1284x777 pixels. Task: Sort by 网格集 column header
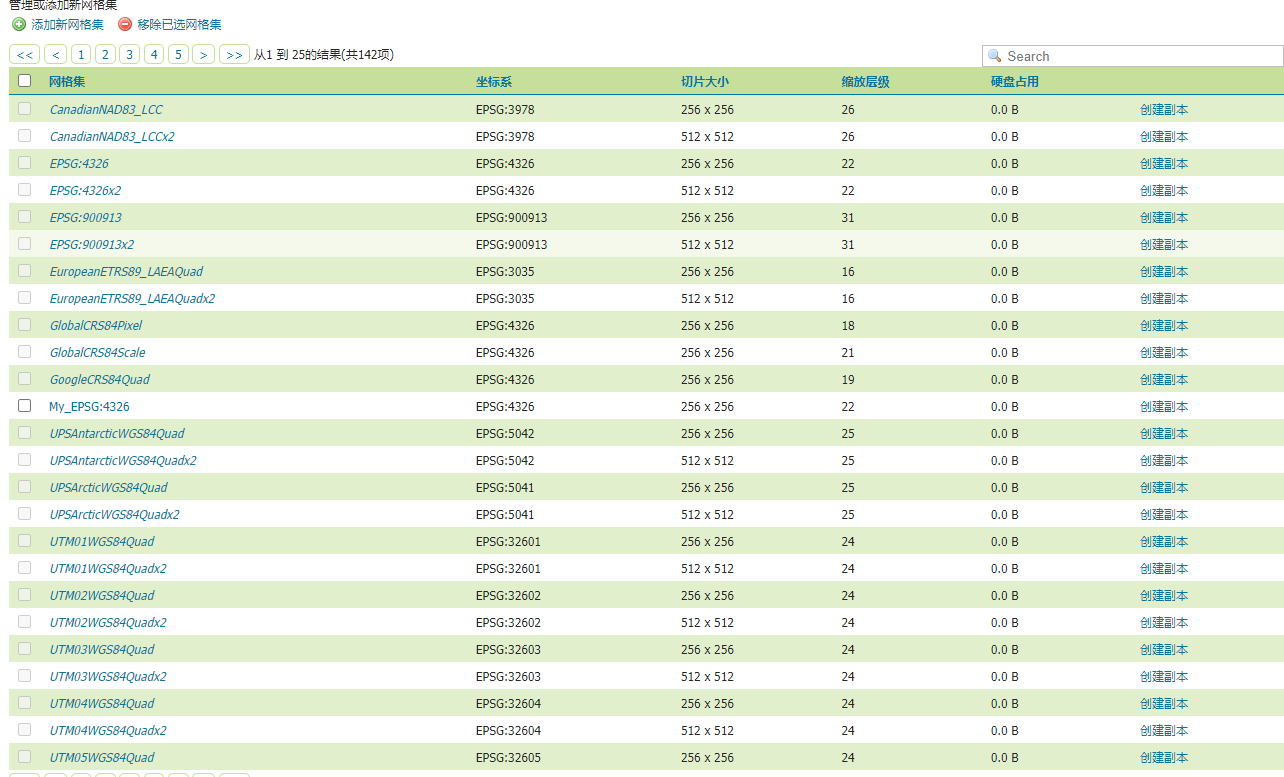pos(67,82)
